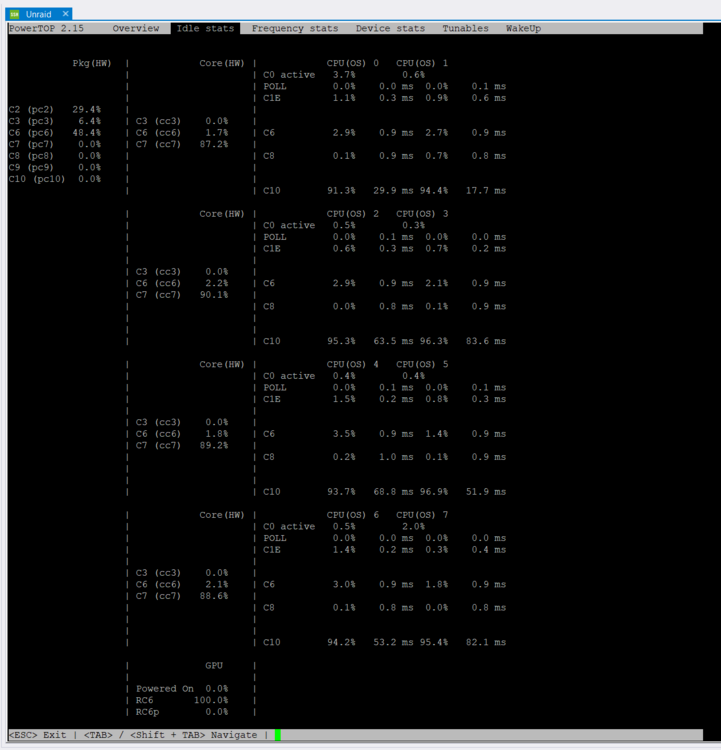Click the Unraid session tab icon
Image resolution: width=721 pixels, height=750 pixels.
14,14
